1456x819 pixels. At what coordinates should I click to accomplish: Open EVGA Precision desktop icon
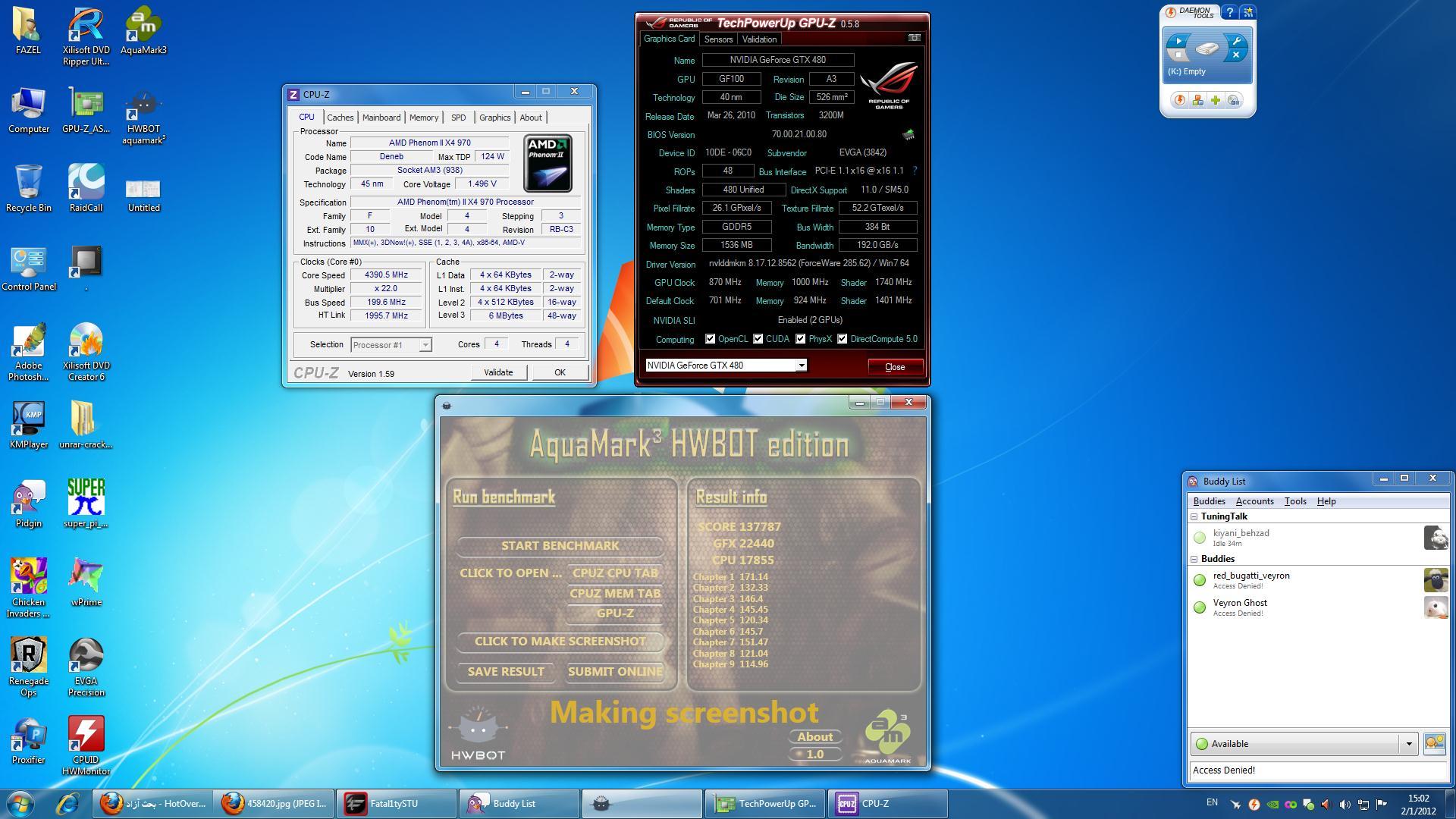pyautogui.click(x=86, y=667)
